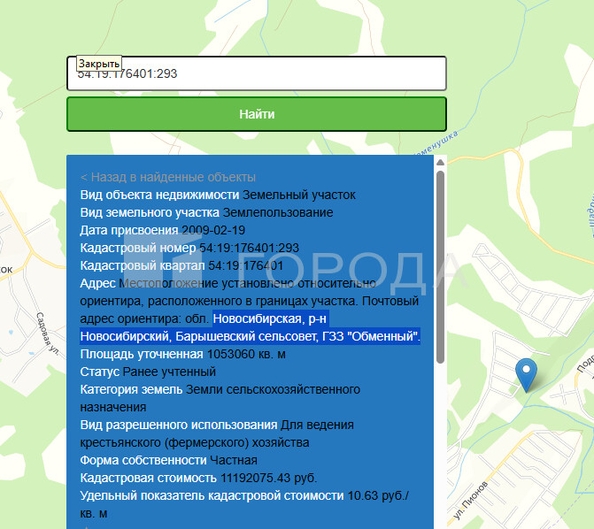Click status value Ранее учтенный
The height and width of the screenshot is (529, 594).
click(169, 372)
